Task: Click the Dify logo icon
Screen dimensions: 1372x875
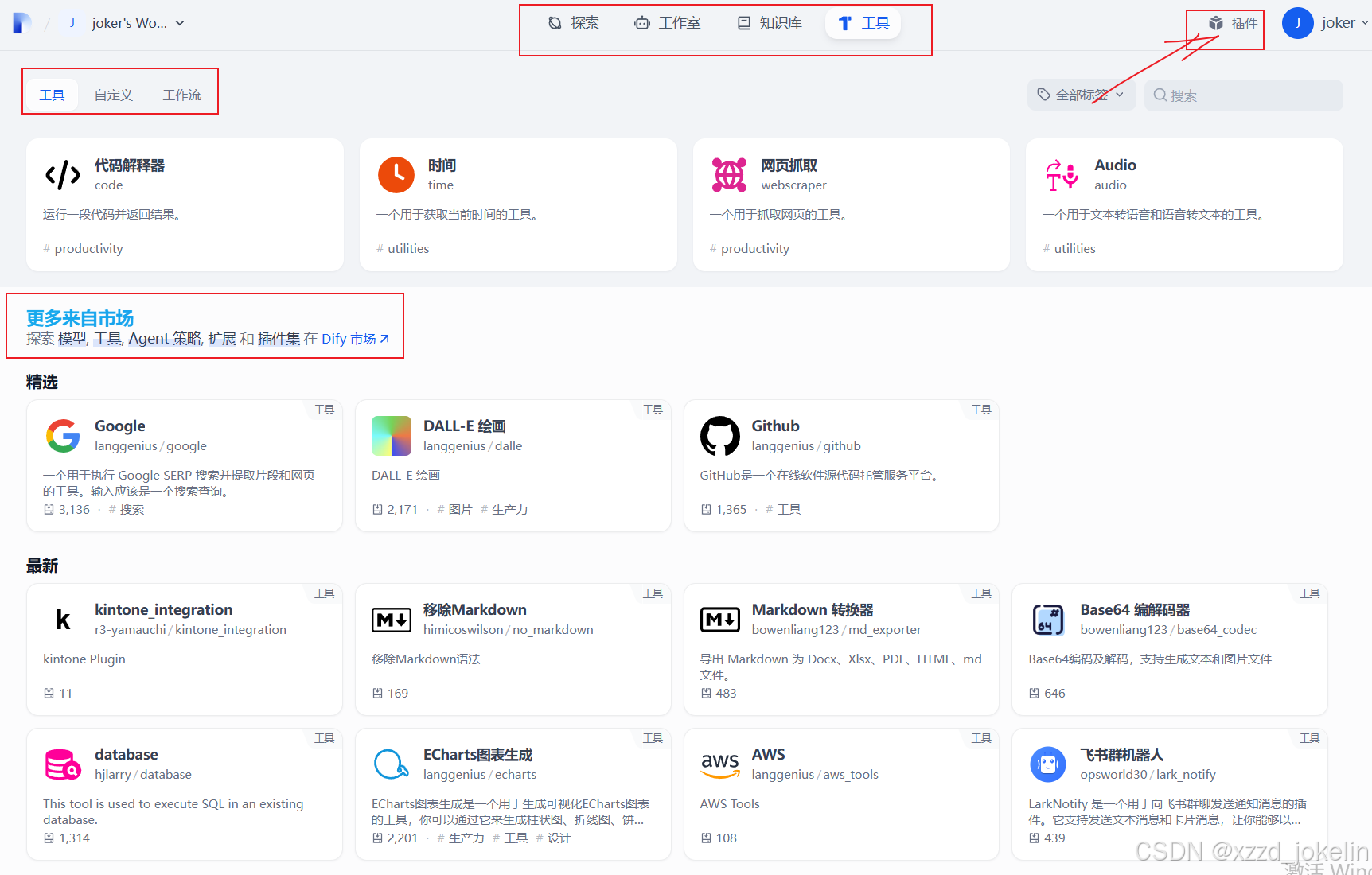Action: click(22, 23)
